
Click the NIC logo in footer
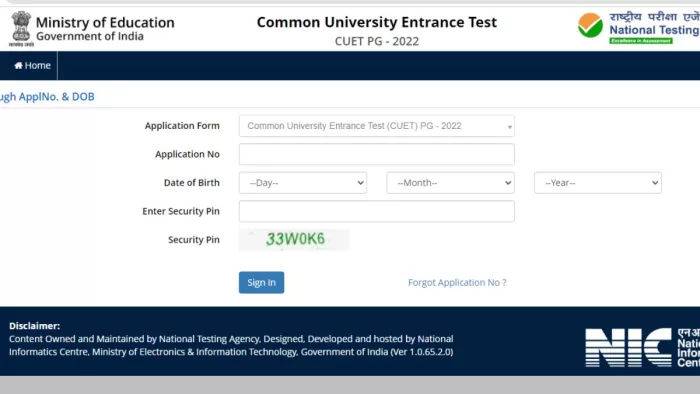642,348
